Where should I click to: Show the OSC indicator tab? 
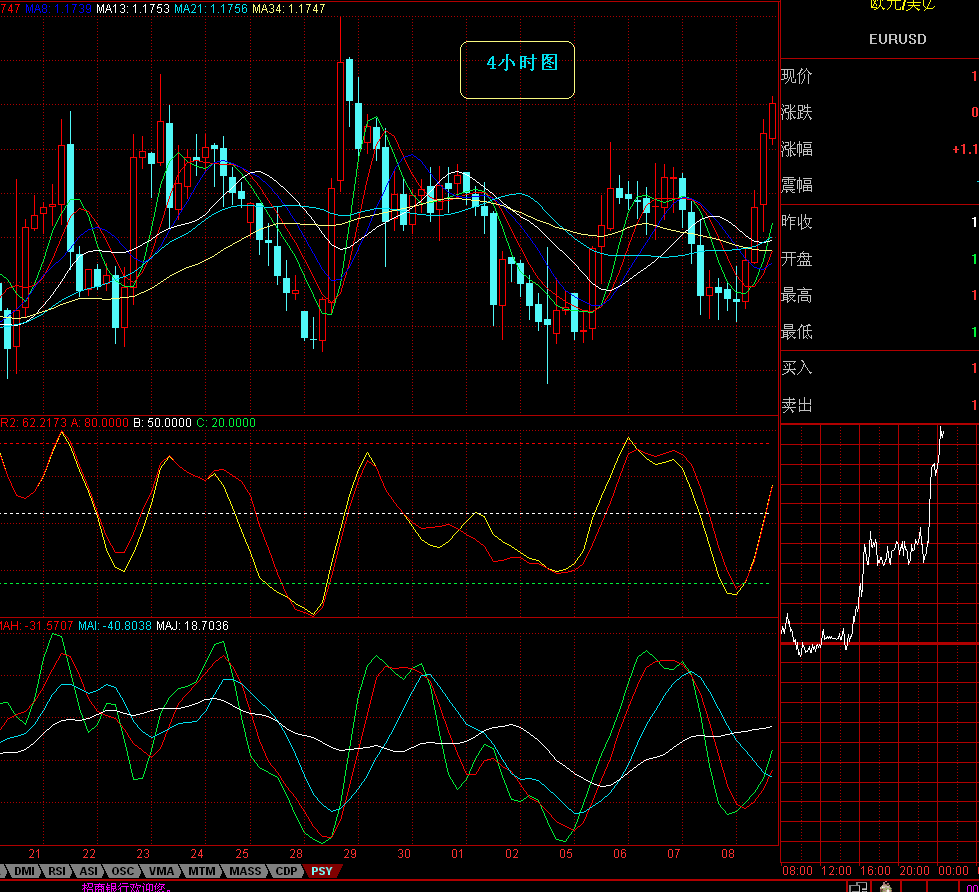pos(121,871)
